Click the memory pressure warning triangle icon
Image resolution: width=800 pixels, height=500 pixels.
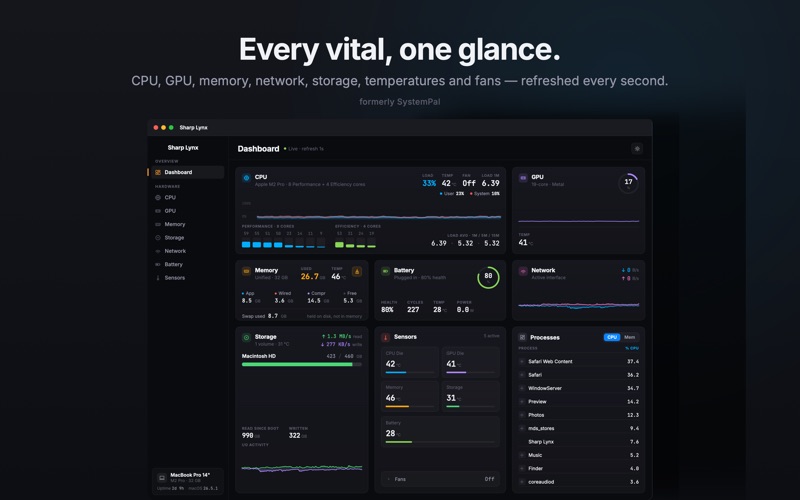[357, 272]
